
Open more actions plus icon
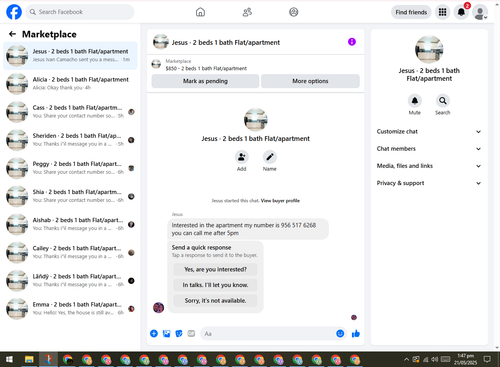(154, 333)
